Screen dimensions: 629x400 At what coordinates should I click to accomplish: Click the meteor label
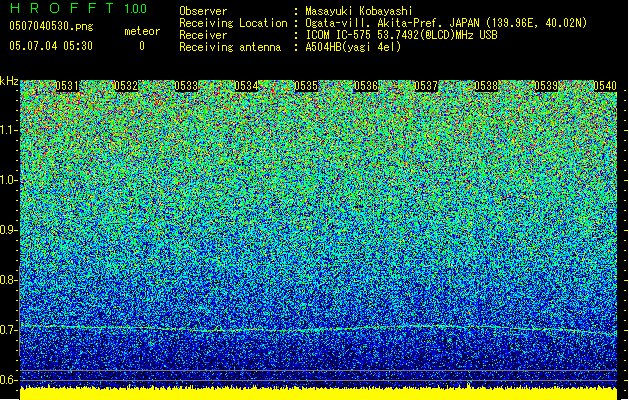pyautogui.click(x=142, y=31)
